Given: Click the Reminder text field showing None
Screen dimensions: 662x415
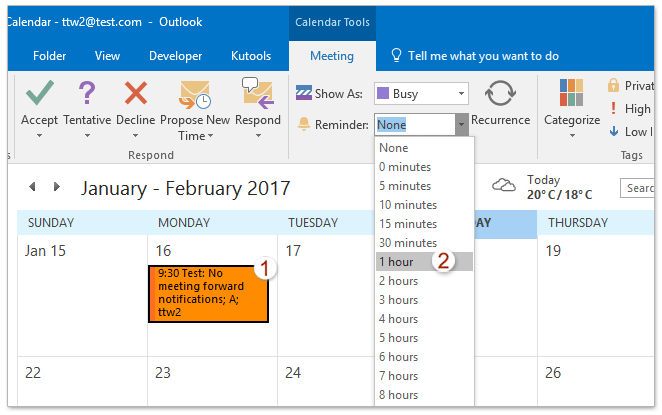Looking at the screenshot, I should tap(415, 125).
